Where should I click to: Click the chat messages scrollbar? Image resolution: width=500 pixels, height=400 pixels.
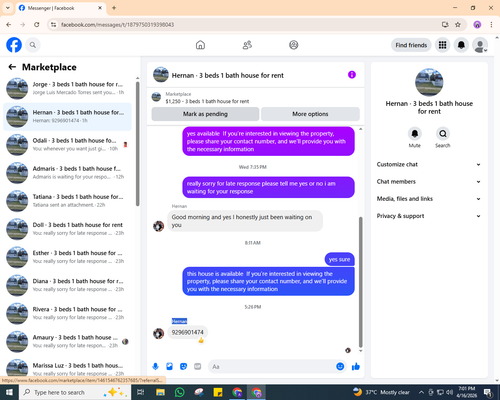(360, 282)
